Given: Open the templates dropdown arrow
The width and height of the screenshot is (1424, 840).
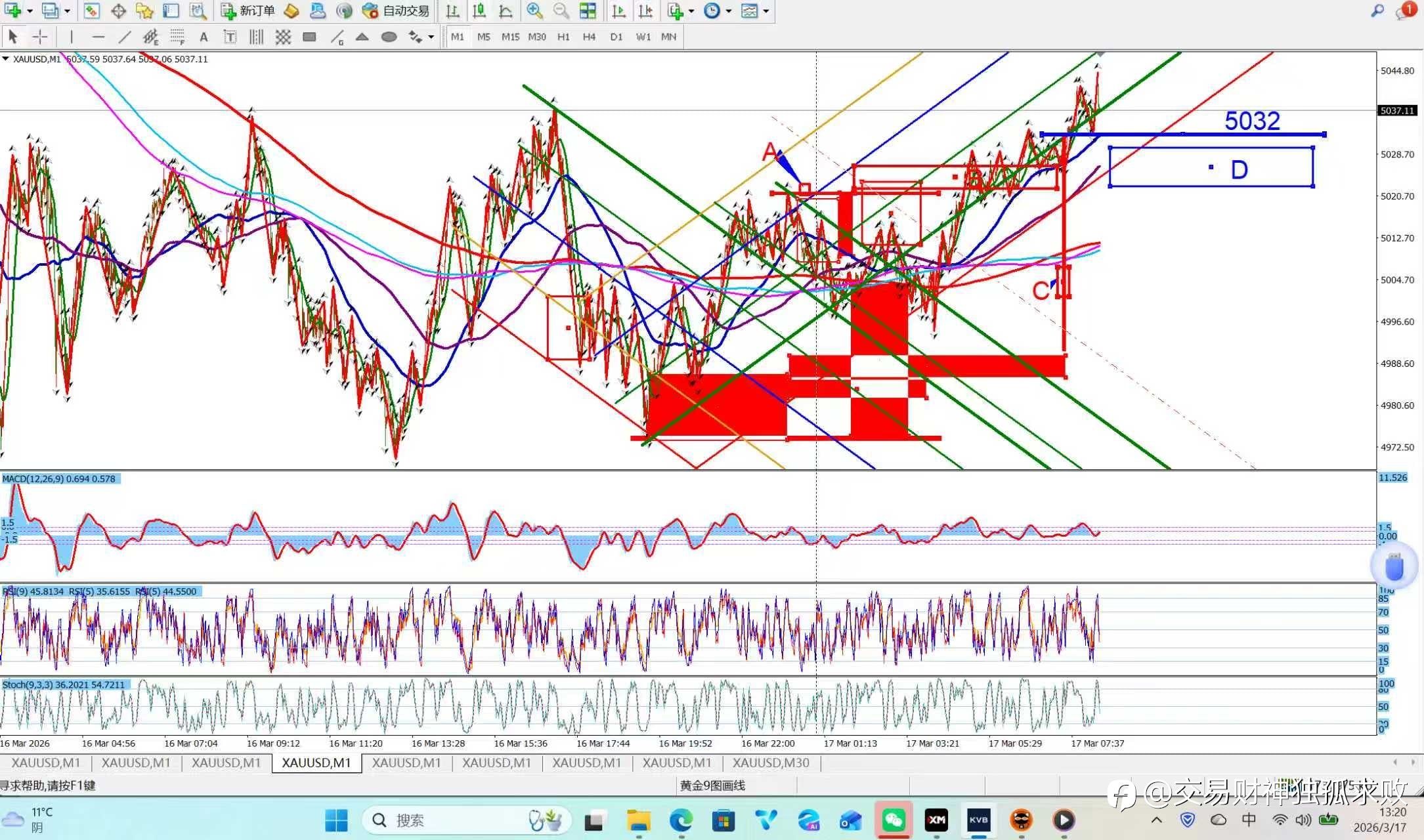Looking at the screenshot, I should point(766,10).
